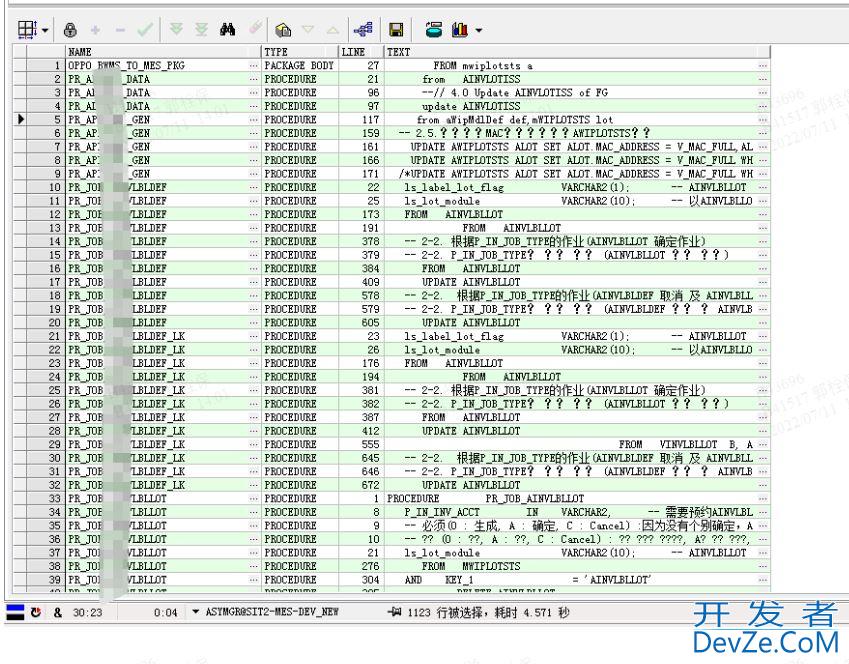The width and height of the screenshot is (849, 664).
Task: Click the 'FROM mwiplotsts a' text cell
Action: (x=577, y=66)
